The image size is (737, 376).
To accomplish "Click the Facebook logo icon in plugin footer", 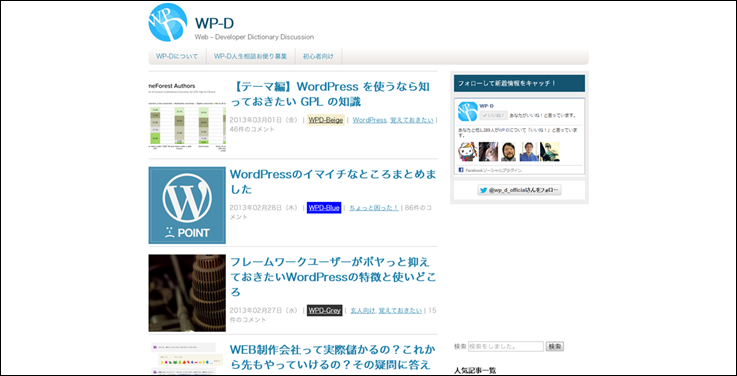I will coord(461,170).
